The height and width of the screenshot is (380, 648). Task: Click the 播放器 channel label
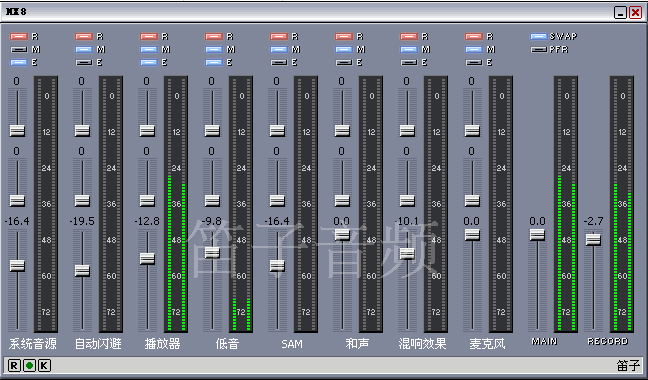tap(162, 344)
